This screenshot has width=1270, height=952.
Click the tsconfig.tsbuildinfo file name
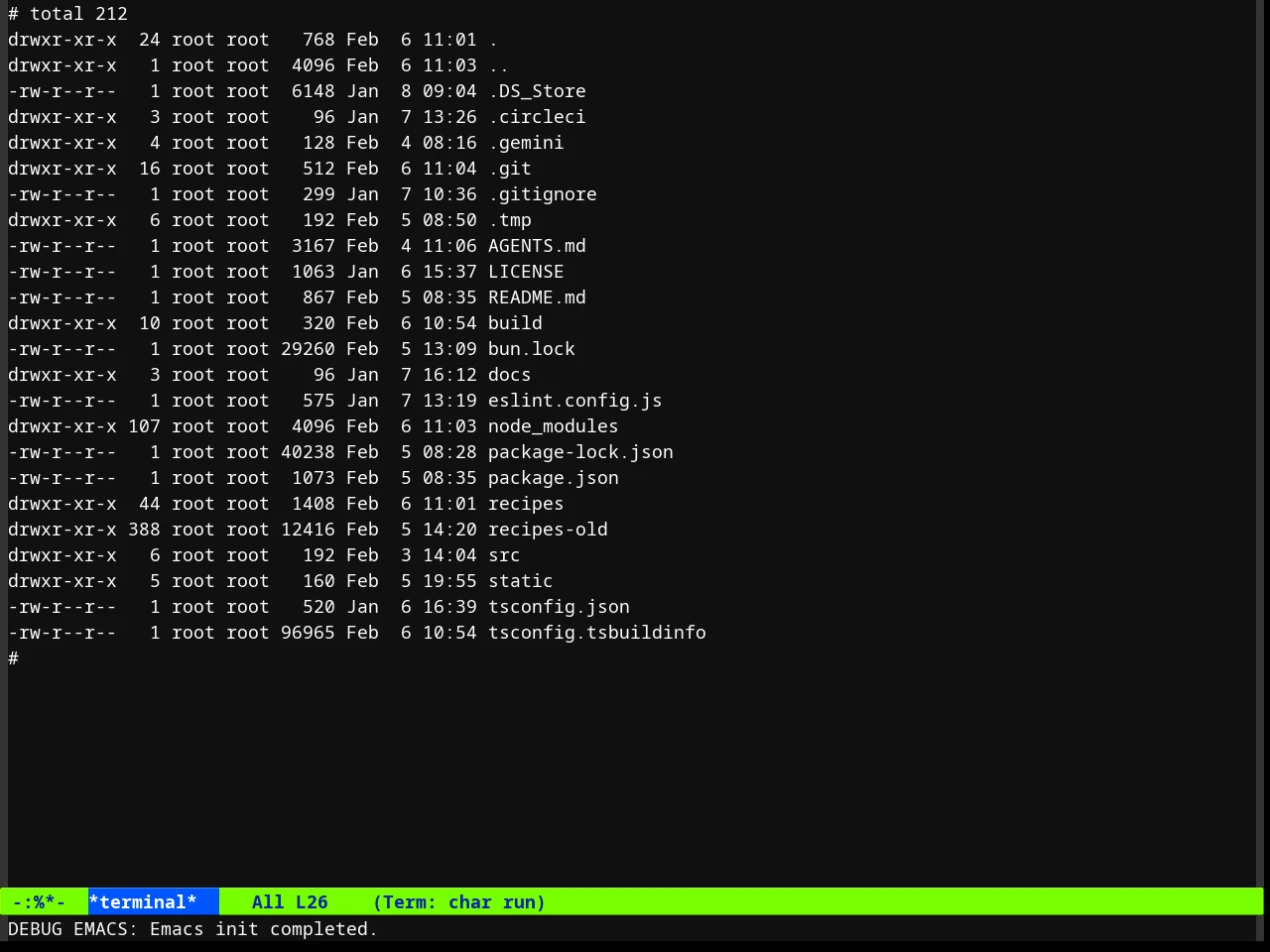pos(597,633)
